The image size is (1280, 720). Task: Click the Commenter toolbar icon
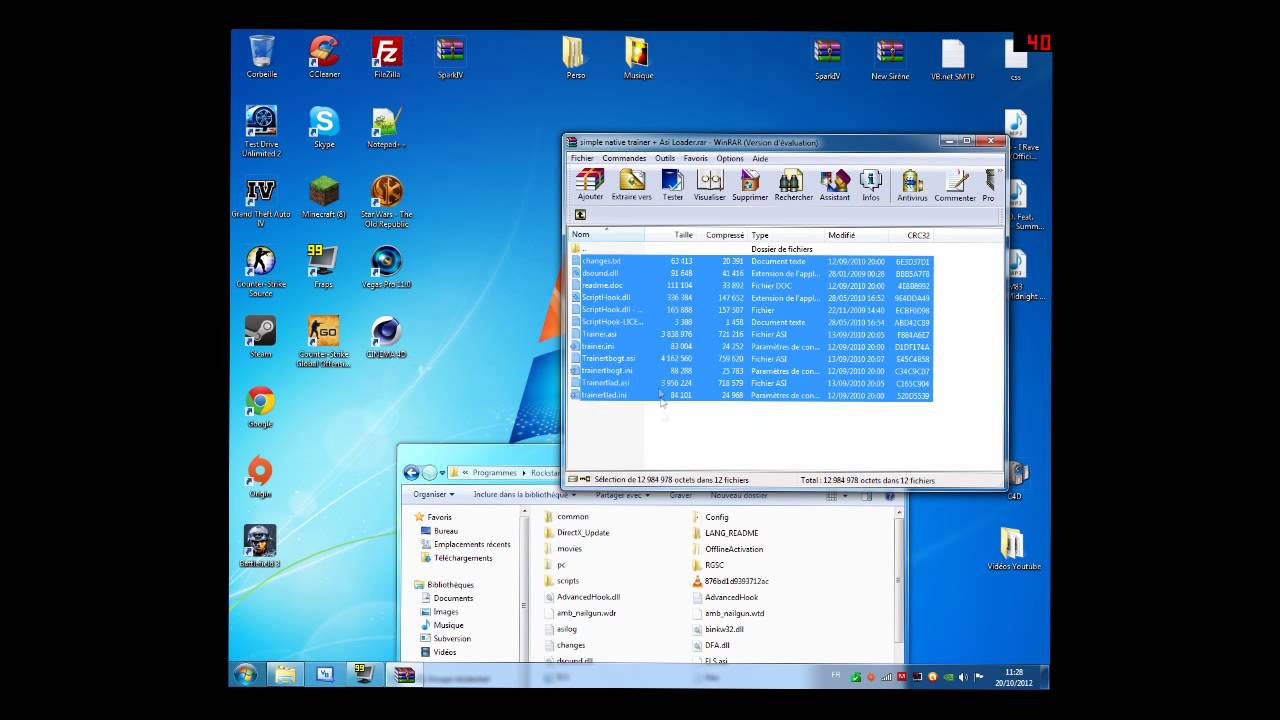tap(955, 185)
